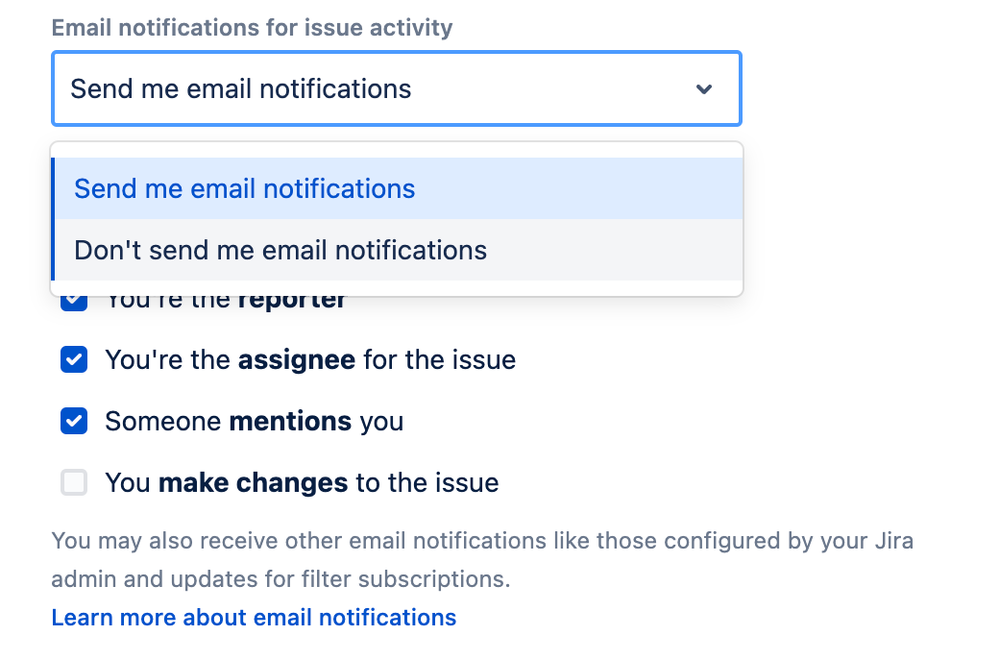
Task: Enable the "You make changes" checkbox
Action: pyautogui.click(x=74, y=483)
